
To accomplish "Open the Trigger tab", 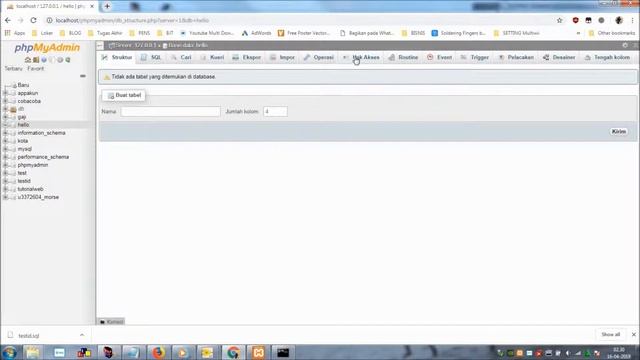I will [x=475, y=58].
